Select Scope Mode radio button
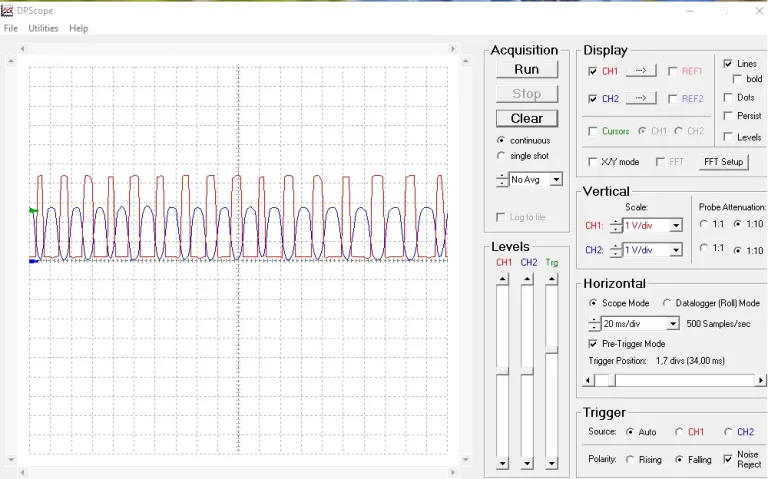 click(x=593, y=303)
